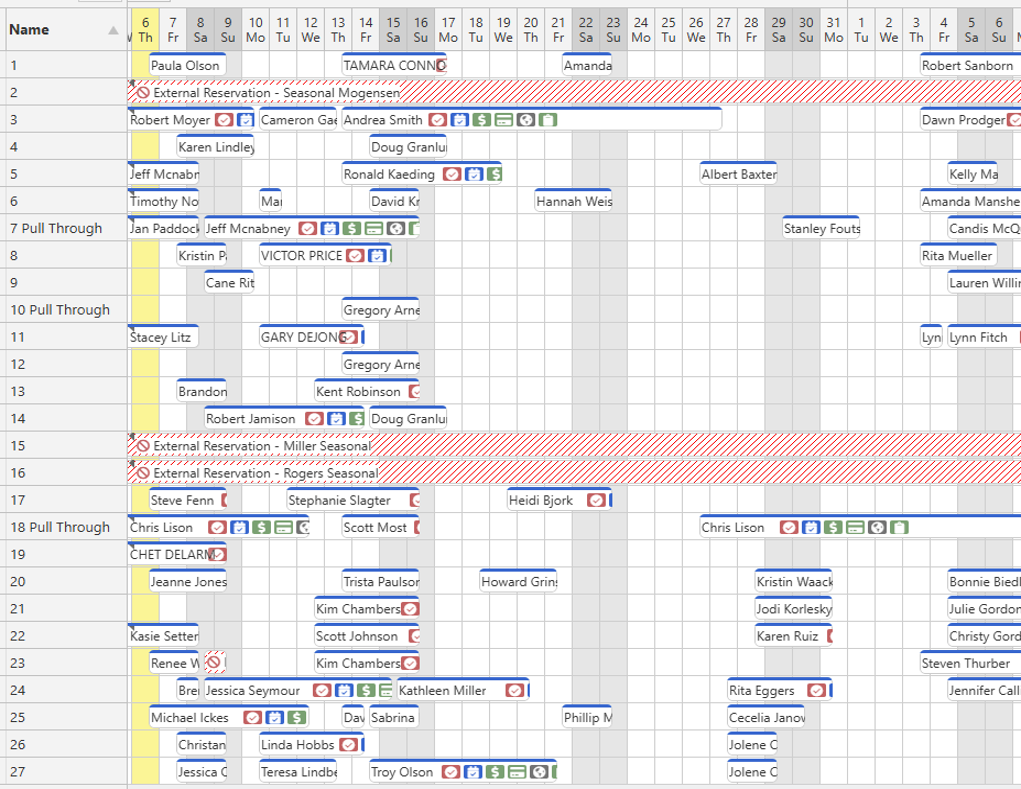
Task: Open TAMARA CONNO reservation on site 1
Action: pyautogui.click(x=394, y=65)
